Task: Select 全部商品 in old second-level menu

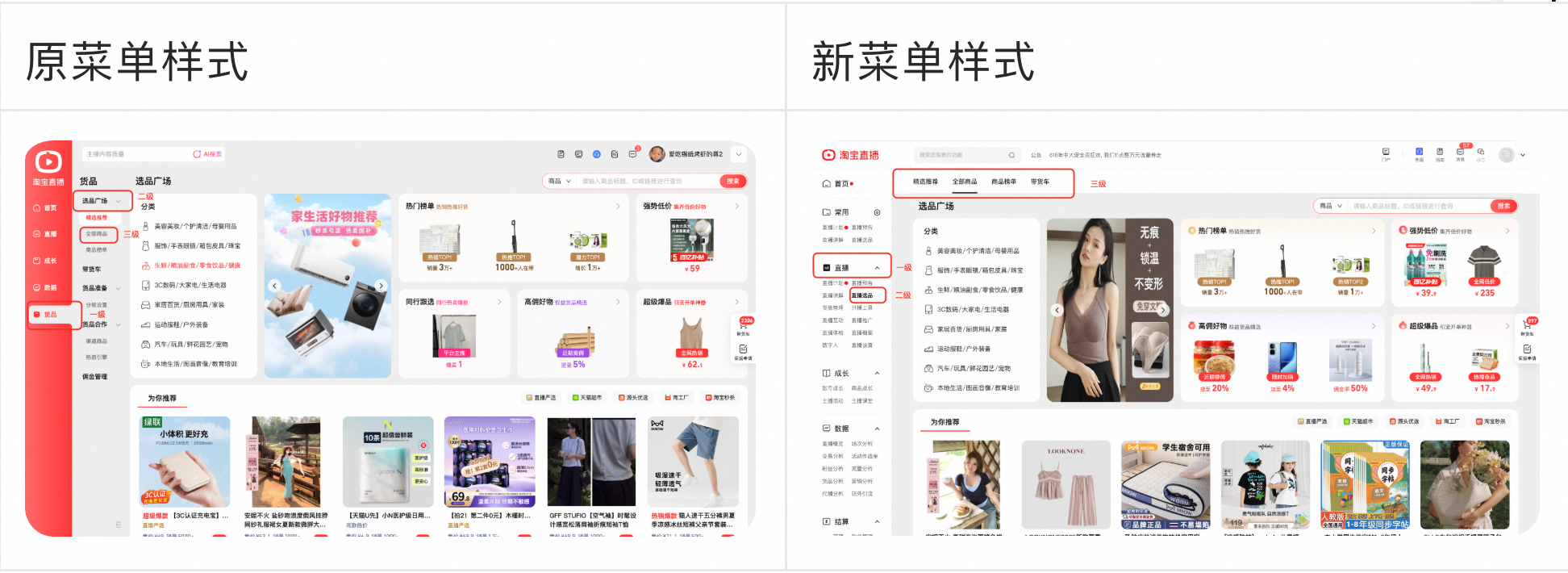Action: point(97,234)
